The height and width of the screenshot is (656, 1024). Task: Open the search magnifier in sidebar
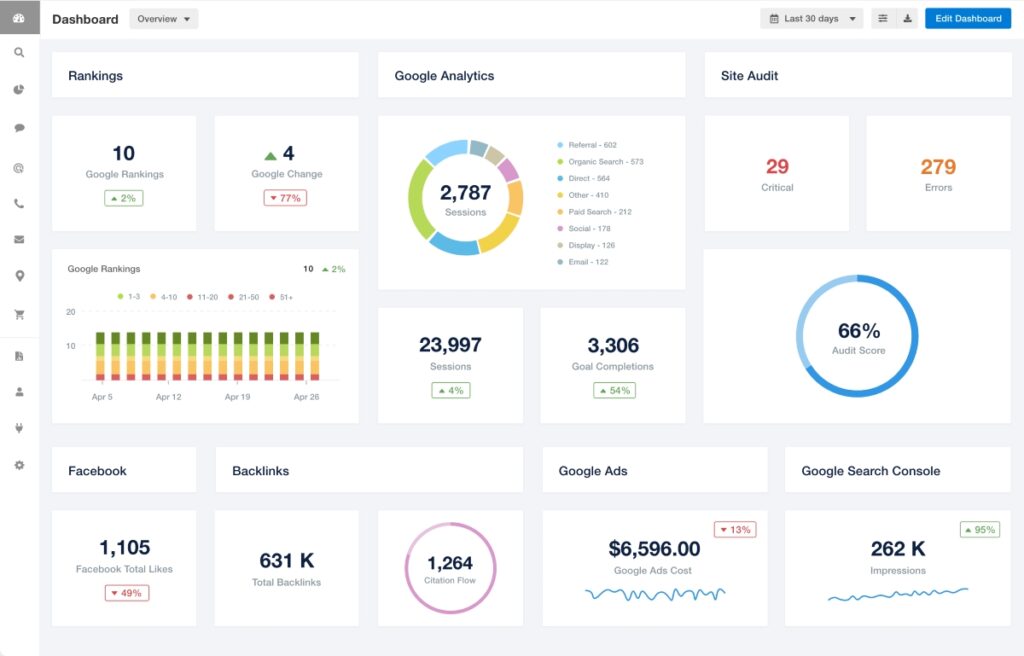[19, 52]
